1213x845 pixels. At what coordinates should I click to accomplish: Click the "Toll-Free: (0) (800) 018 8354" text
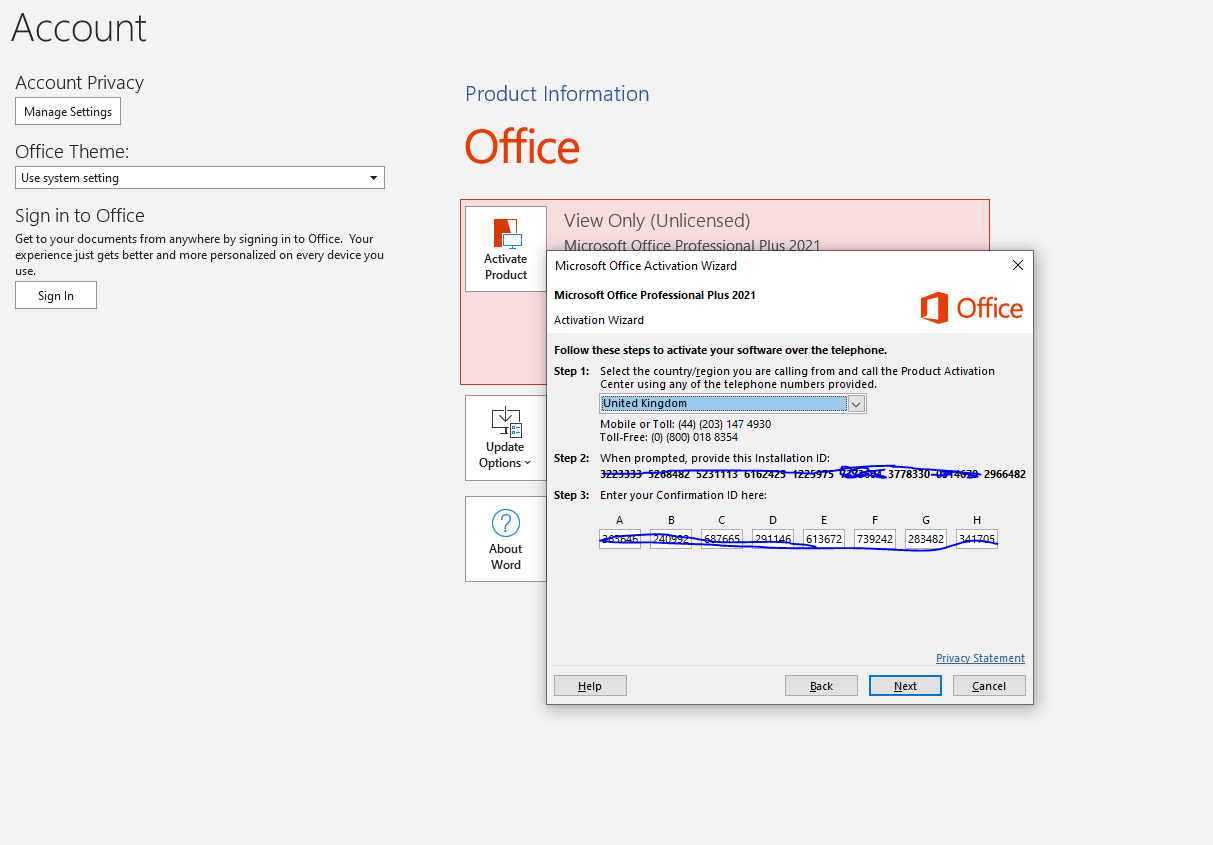click(669, 437)
